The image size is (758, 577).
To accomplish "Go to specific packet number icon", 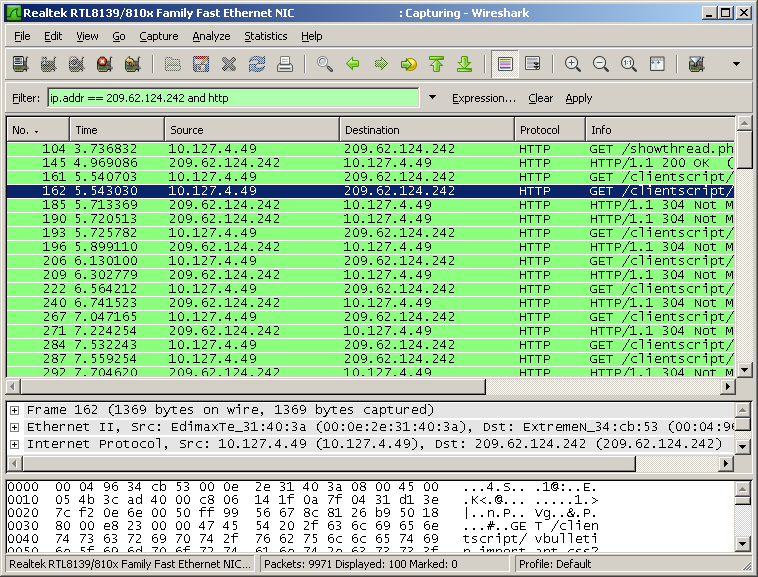I will (408, 64).
